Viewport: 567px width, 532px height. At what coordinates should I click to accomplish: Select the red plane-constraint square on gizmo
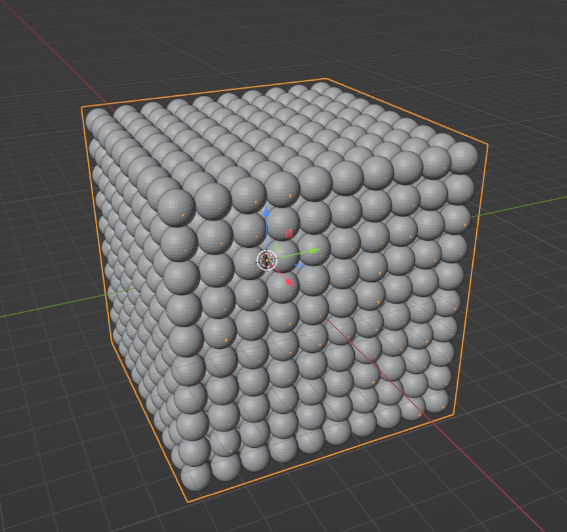[289, 234]
